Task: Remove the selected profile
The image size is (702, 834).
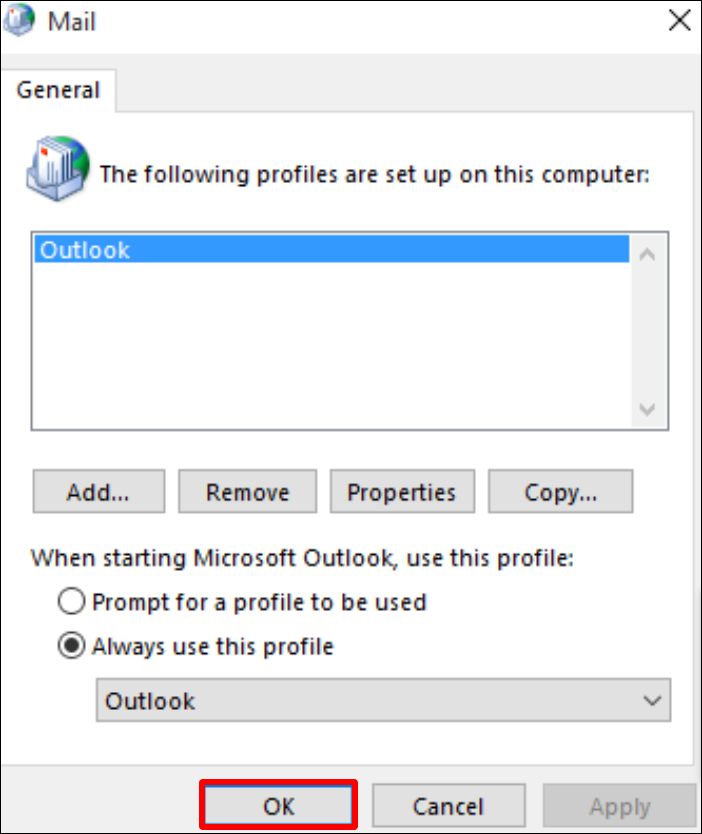Action: 246,491
